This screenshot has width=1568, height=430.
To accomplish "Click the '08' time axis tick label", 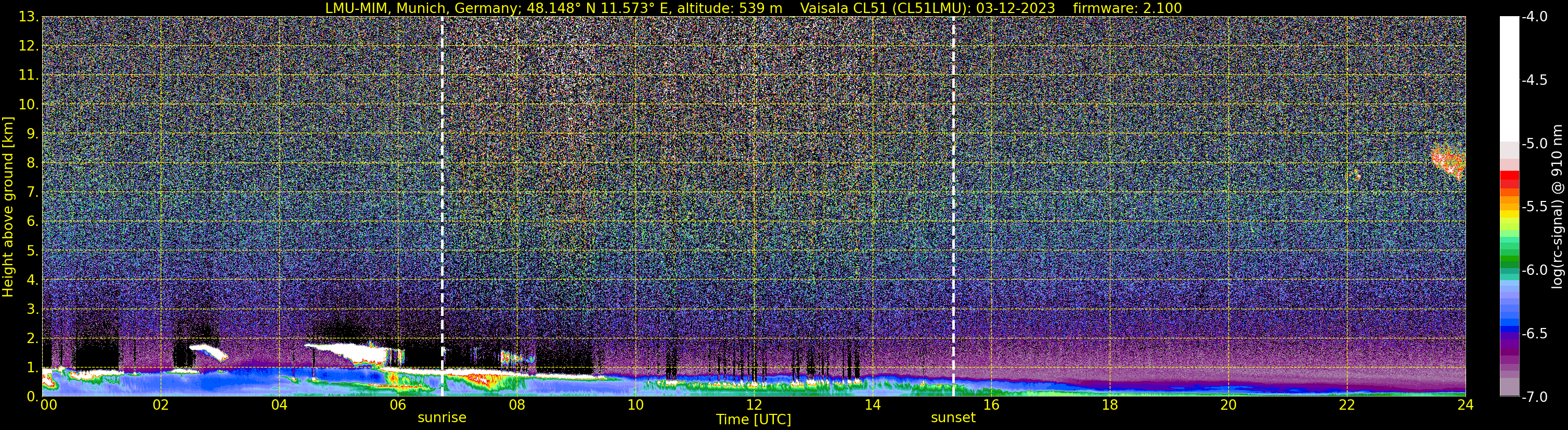I will pos(516,406).
